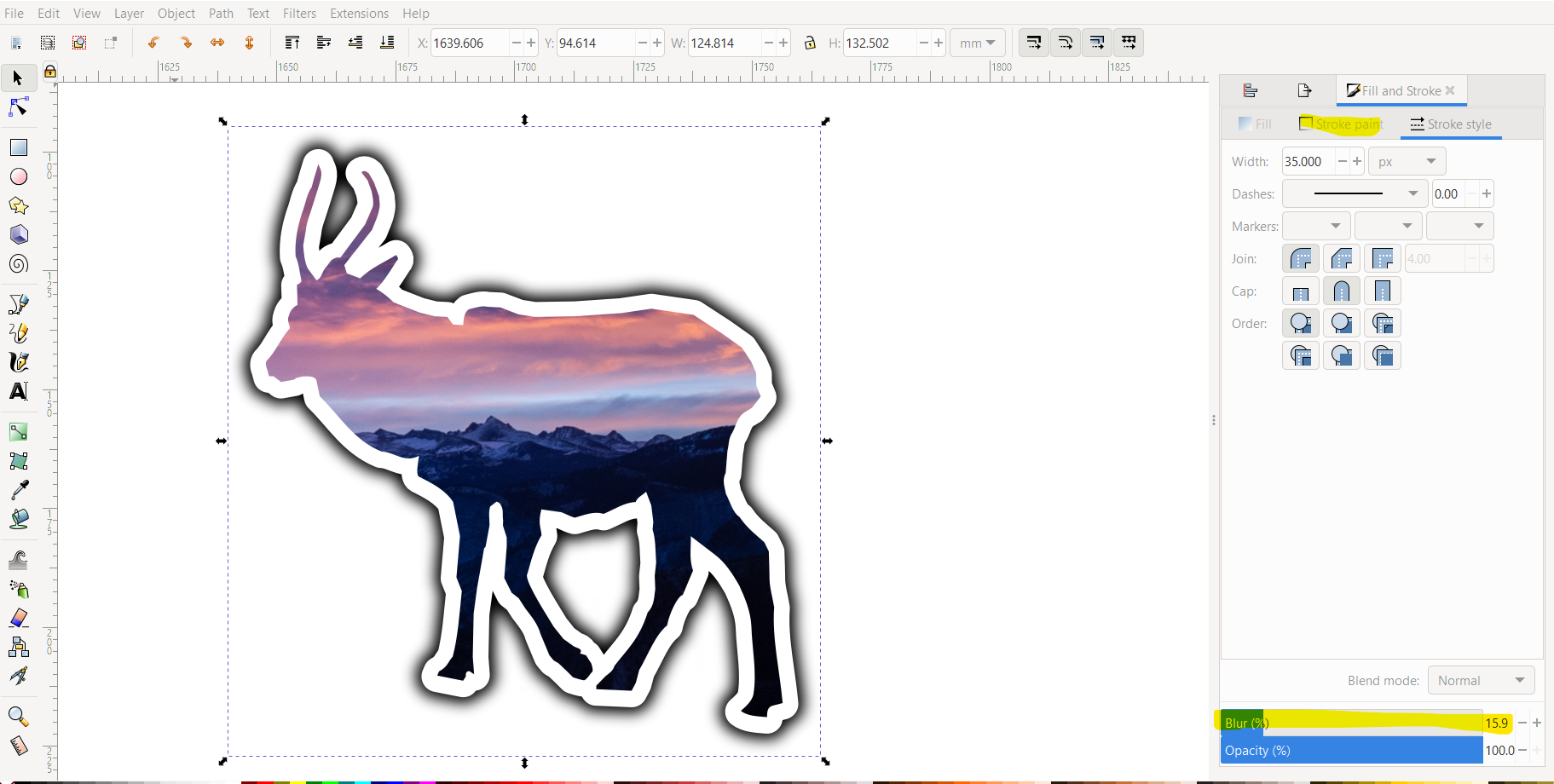The width and height of the screenshot is (1554, 784).
Task: Select the 3D box tool
Action: click(18, 234)
